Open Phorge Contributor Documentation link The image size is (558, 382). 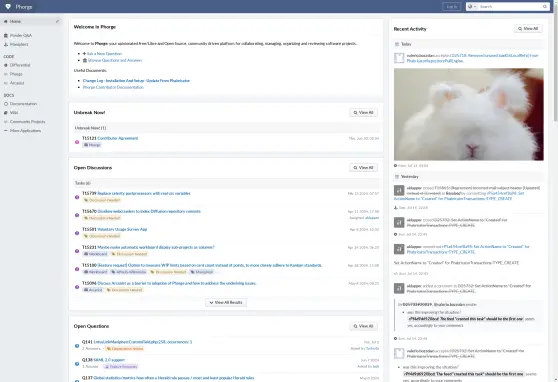click(x=113, y=87)
